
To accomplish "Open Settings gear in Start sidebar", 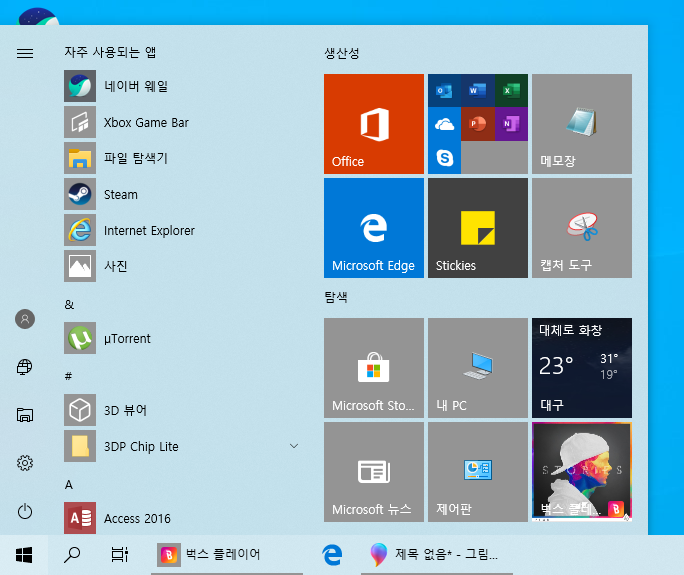I will click(x=25, y=463).
